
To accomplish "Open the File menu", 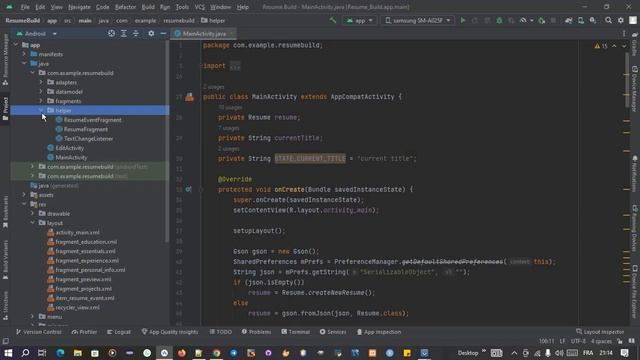I will 25,7.
